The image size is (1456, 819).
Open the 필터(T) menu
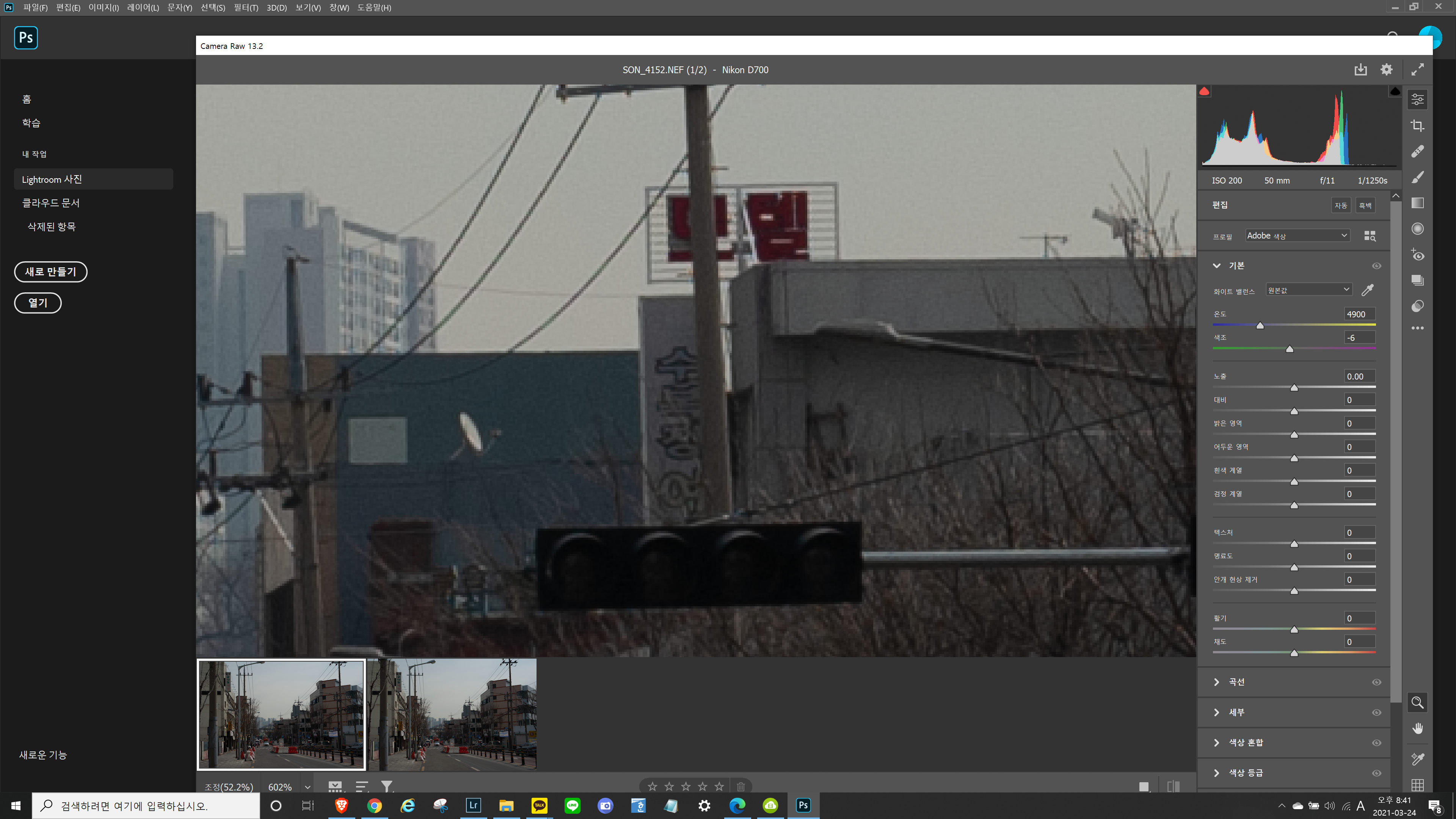click(246, 7)
